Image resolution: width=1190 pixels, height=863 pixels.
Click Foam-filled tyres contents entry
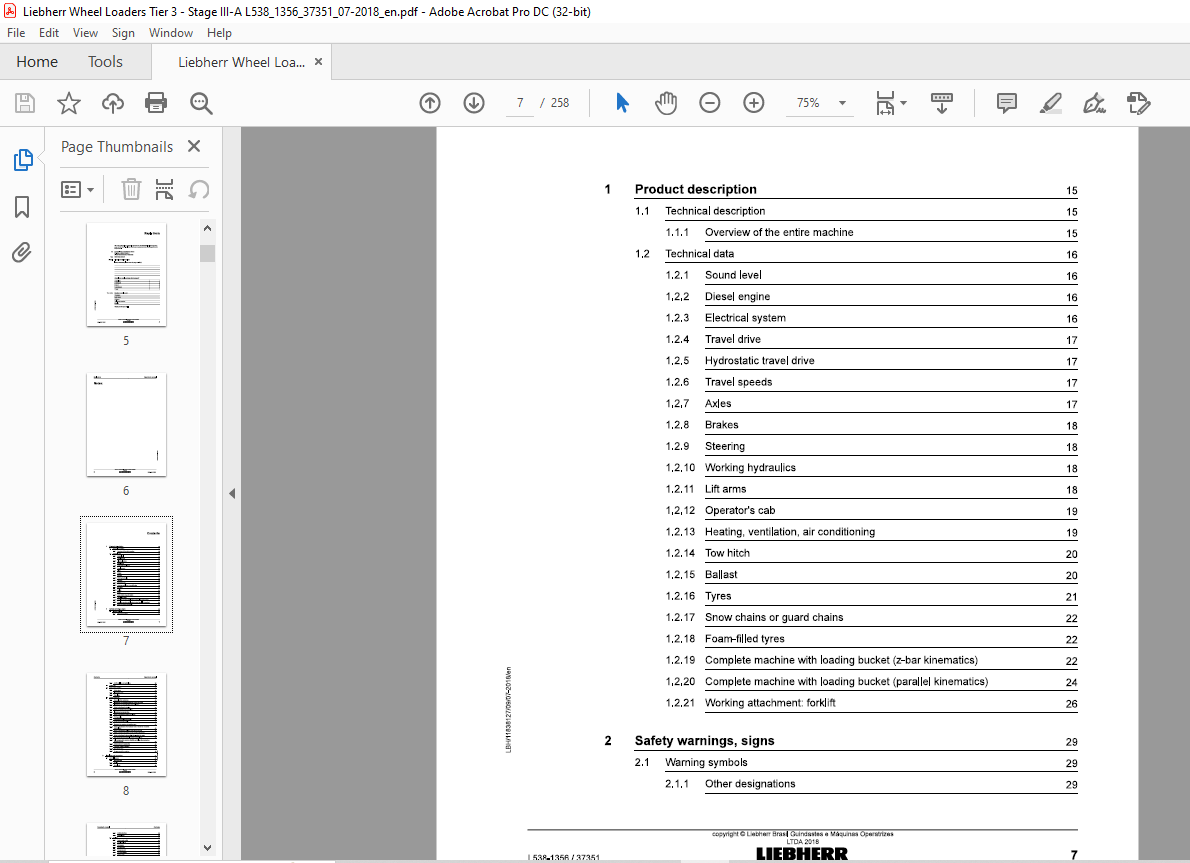(x=745, y=639)
